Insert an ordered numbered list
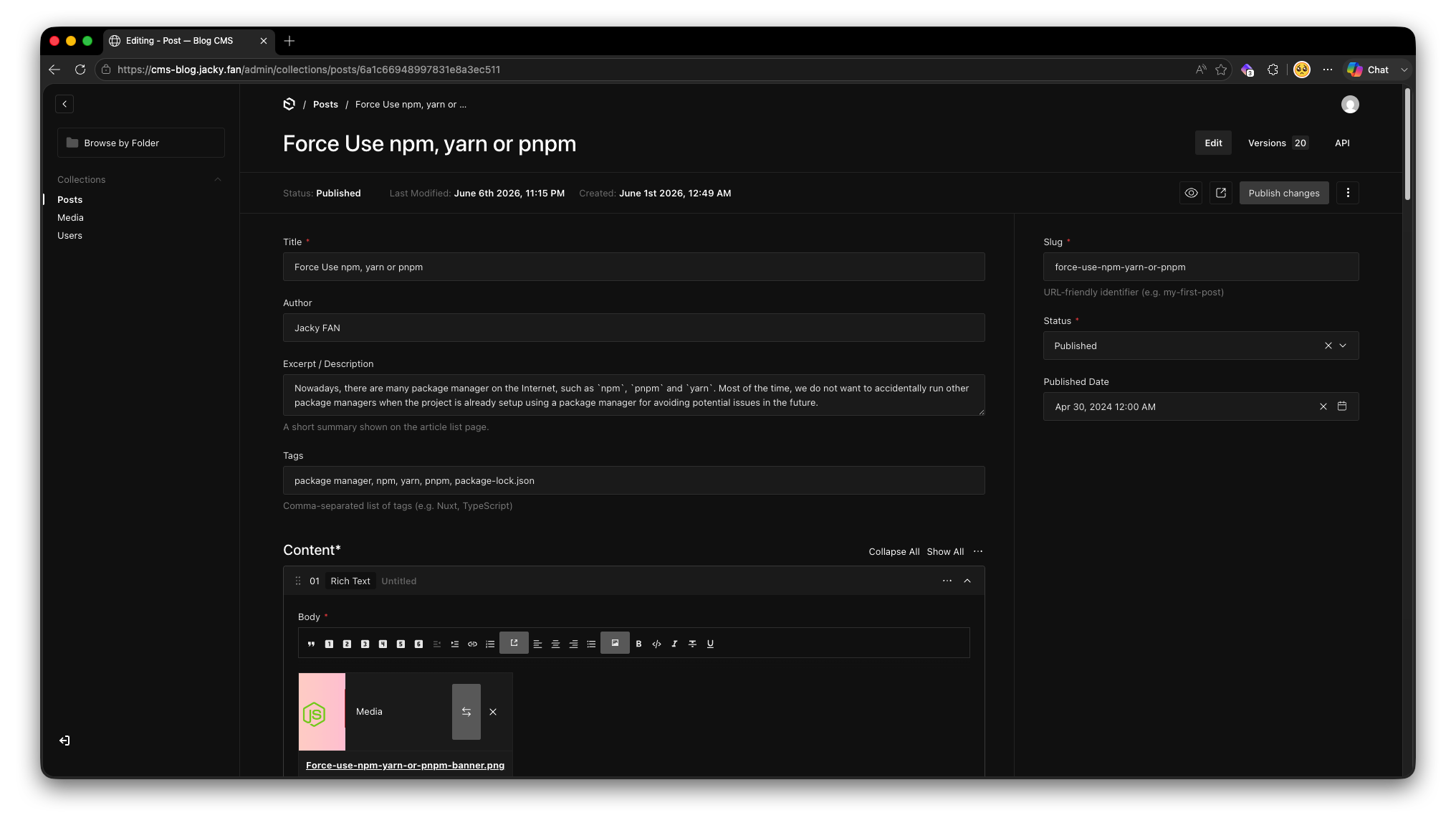 (490, 644)
